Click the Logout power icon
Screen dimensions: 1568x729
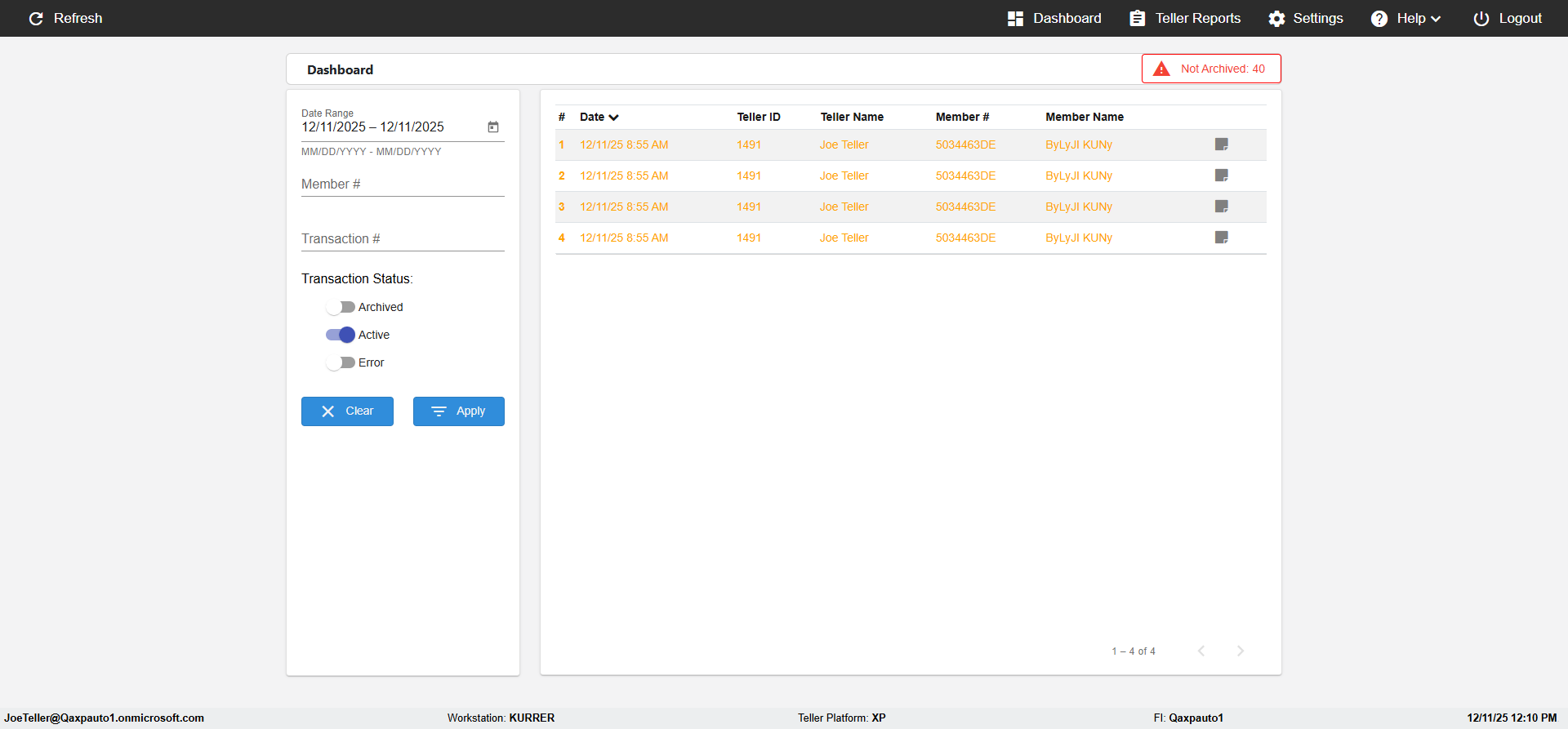(x=1481, y=19)
